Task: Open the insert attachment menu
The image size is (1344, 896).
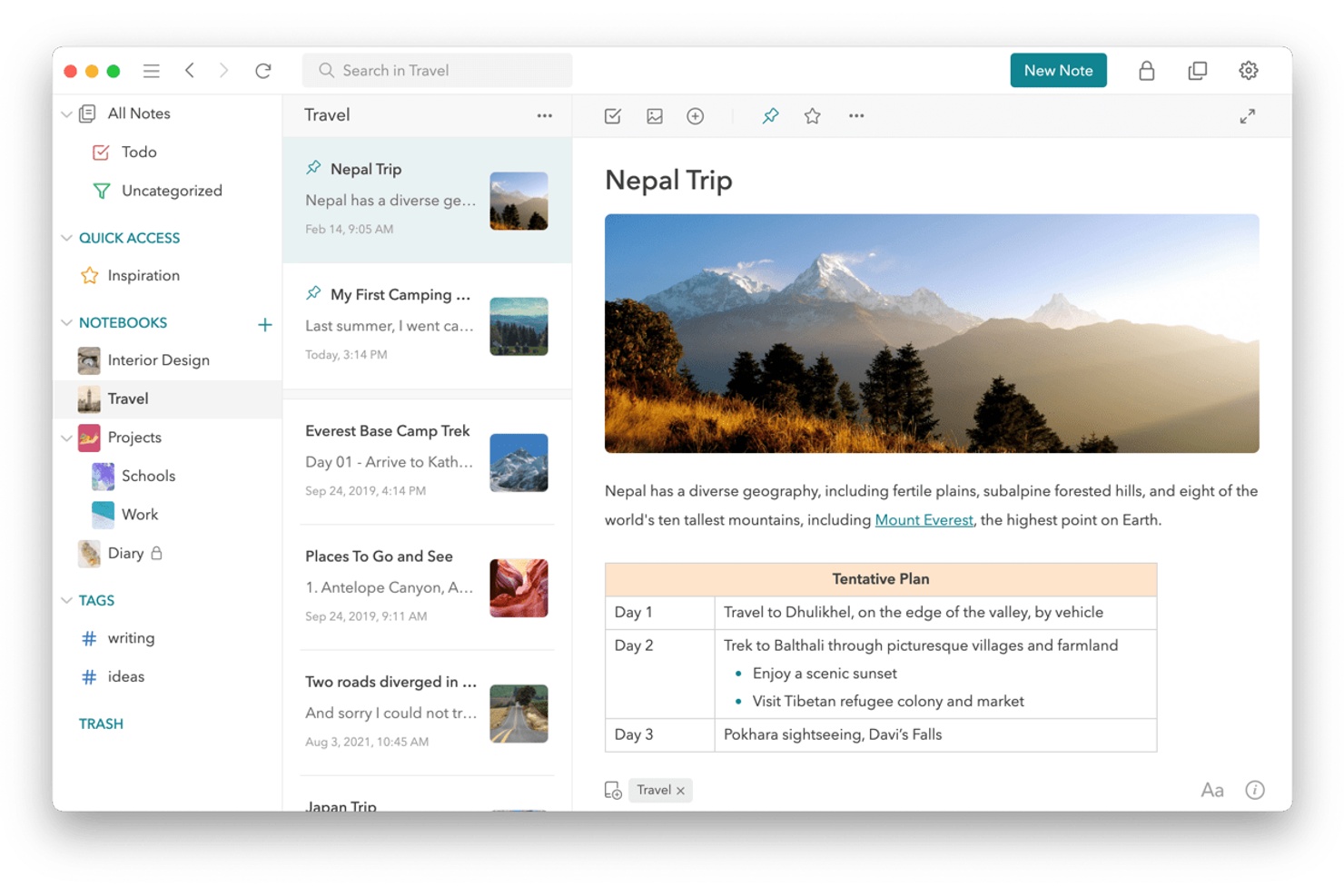Action: (x=696, y=116)
